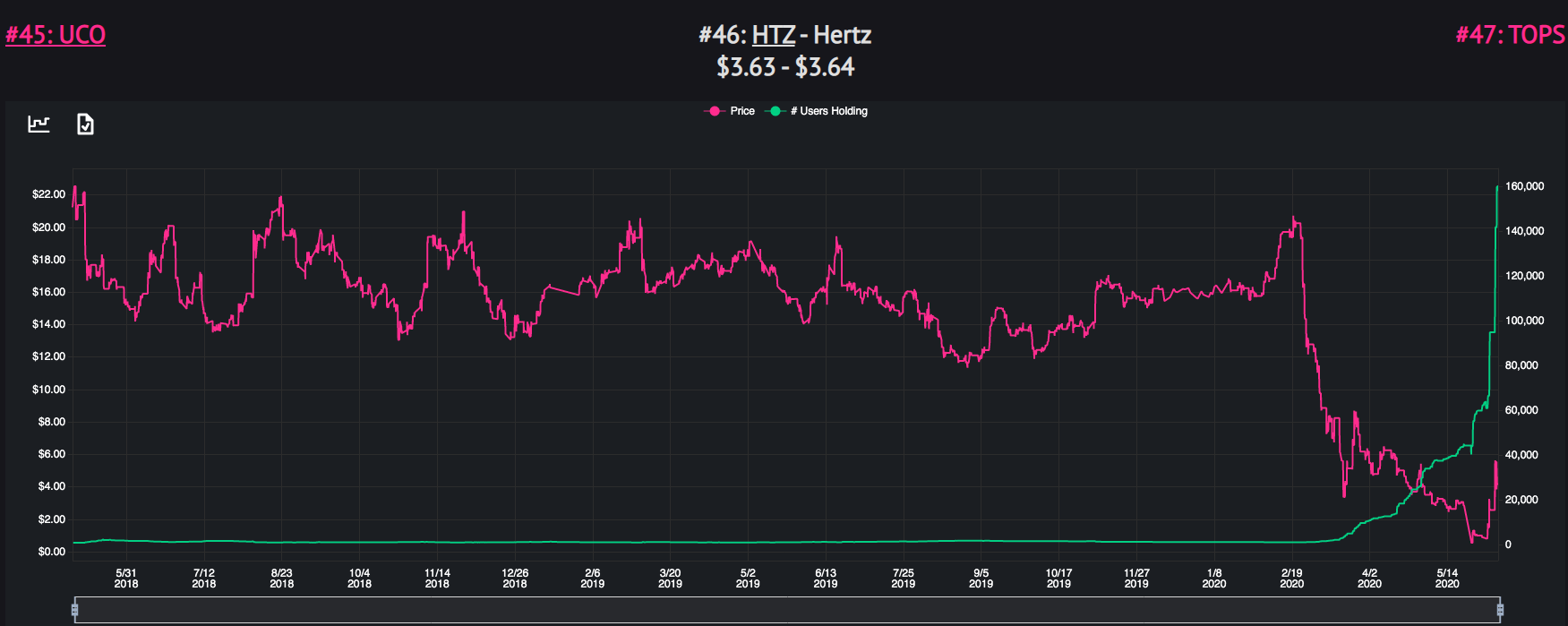Click the $8.00 price axis label
Image resolution: width=1568 pixels, height=626 pixels.
coord(51,422)
